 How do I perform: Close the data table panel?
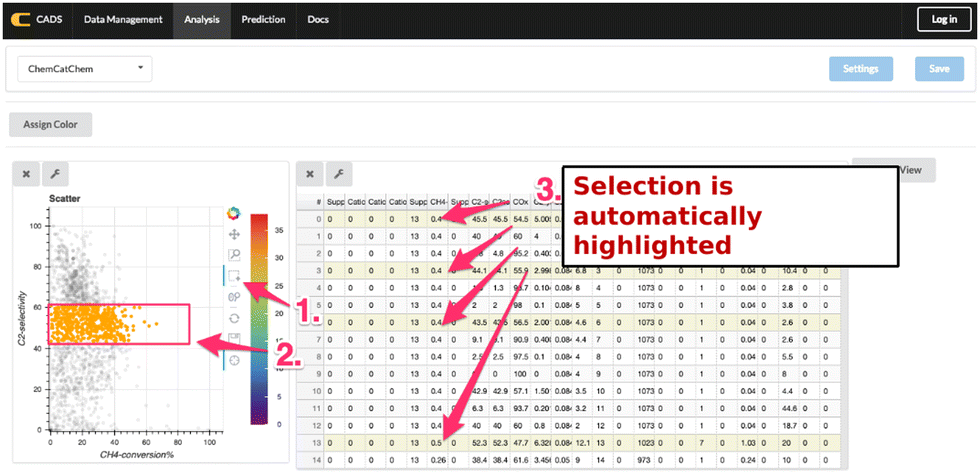310,173
